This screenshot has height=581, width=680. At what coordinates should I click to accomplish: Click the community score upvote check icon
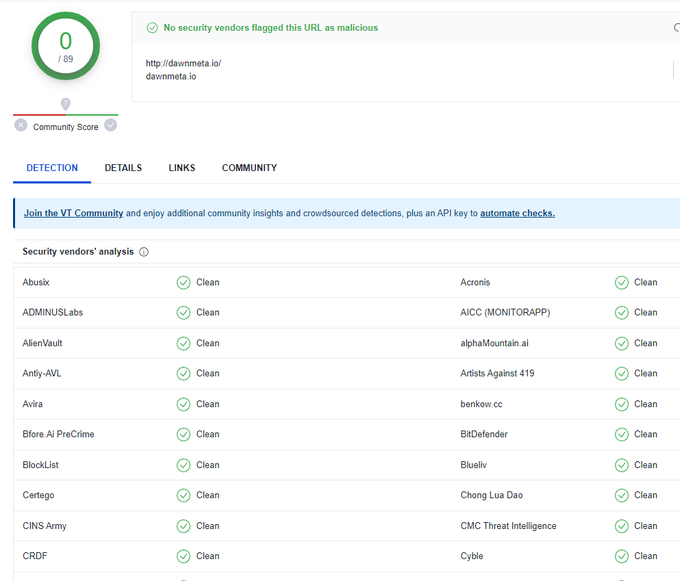click(x=111, y=125)
